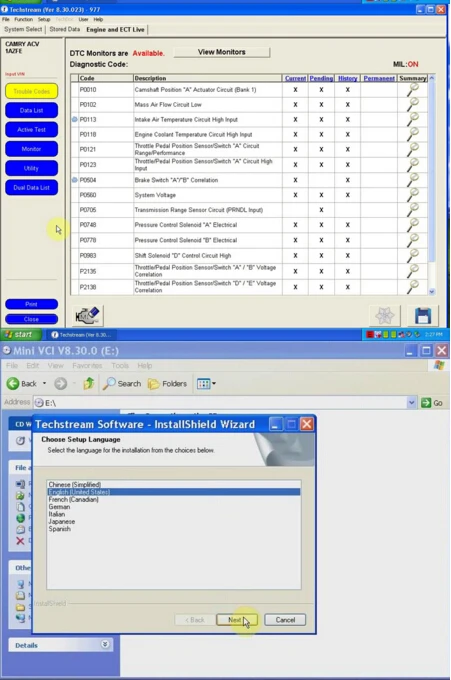Open summary magnifier for P0705 row

(413, 209)
